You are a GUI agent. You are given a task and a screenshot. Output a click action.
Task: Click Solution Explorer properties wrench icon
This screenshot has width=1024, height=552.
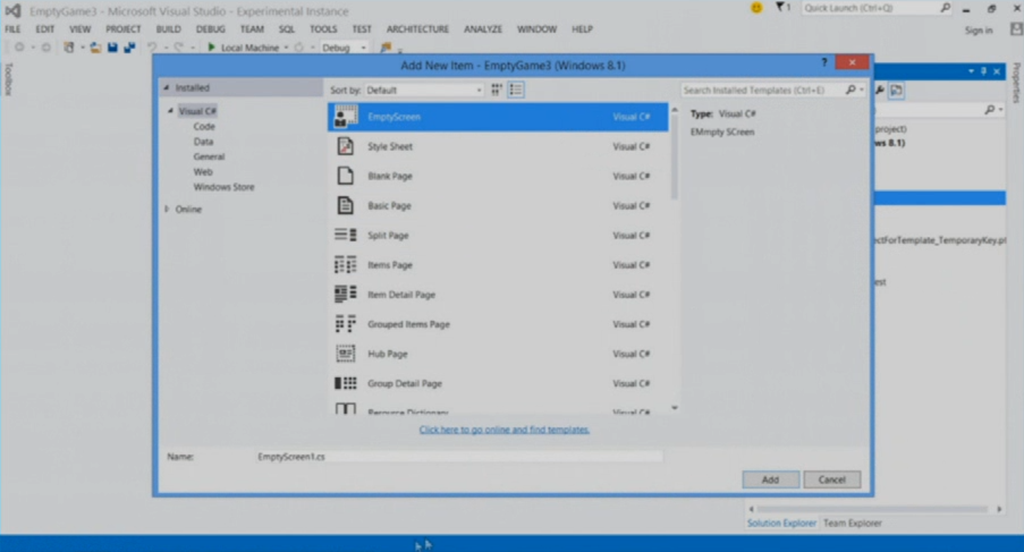[x=880, y=90]
